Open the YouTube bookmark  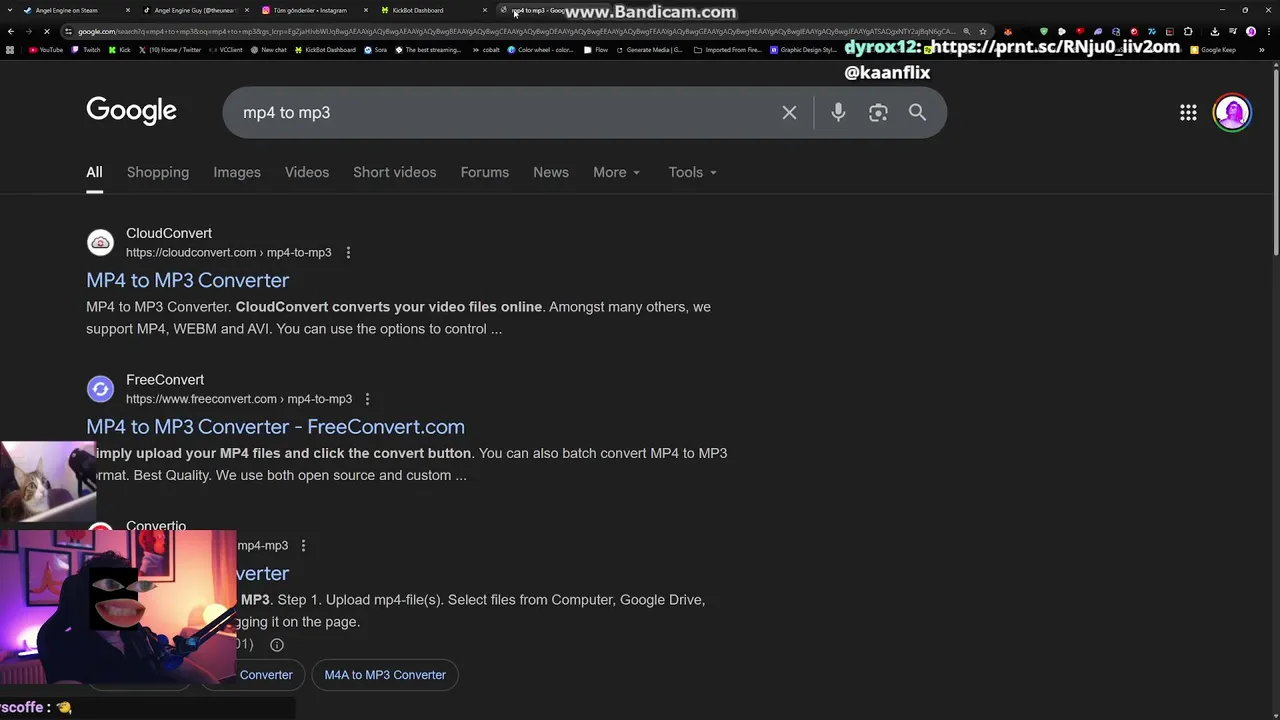coord(46,50)
